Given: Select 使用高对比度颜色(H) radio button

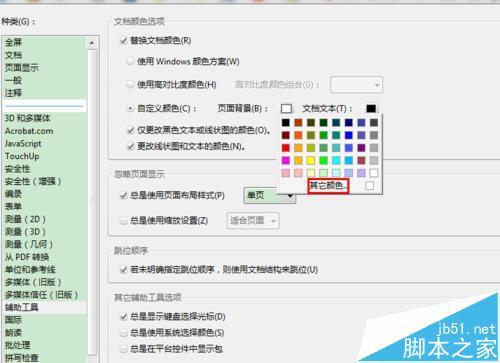Looking at the screenshot, I should (x=130, y=84).
